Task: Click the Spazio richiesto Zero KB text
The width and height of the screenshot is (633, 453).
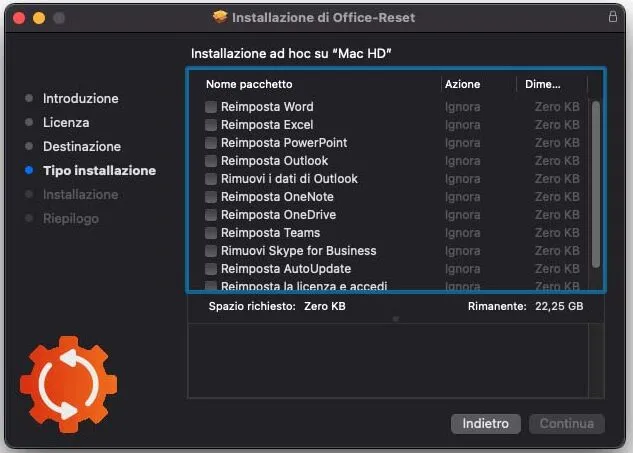Action: coord(277,306)
